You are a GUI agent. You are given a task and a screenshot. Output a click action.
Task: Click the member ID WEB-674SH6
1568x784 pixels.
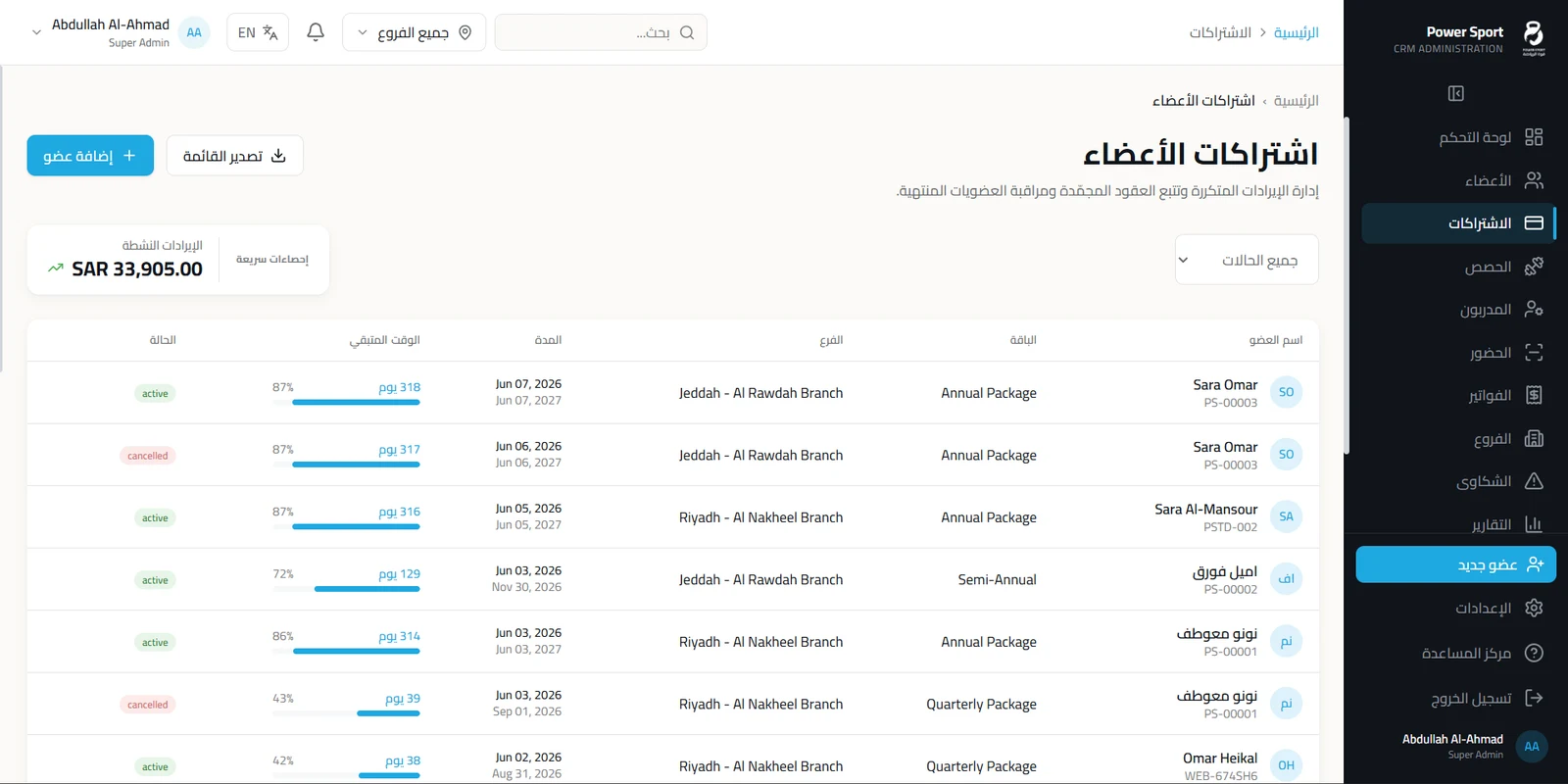pos(1220,776)
